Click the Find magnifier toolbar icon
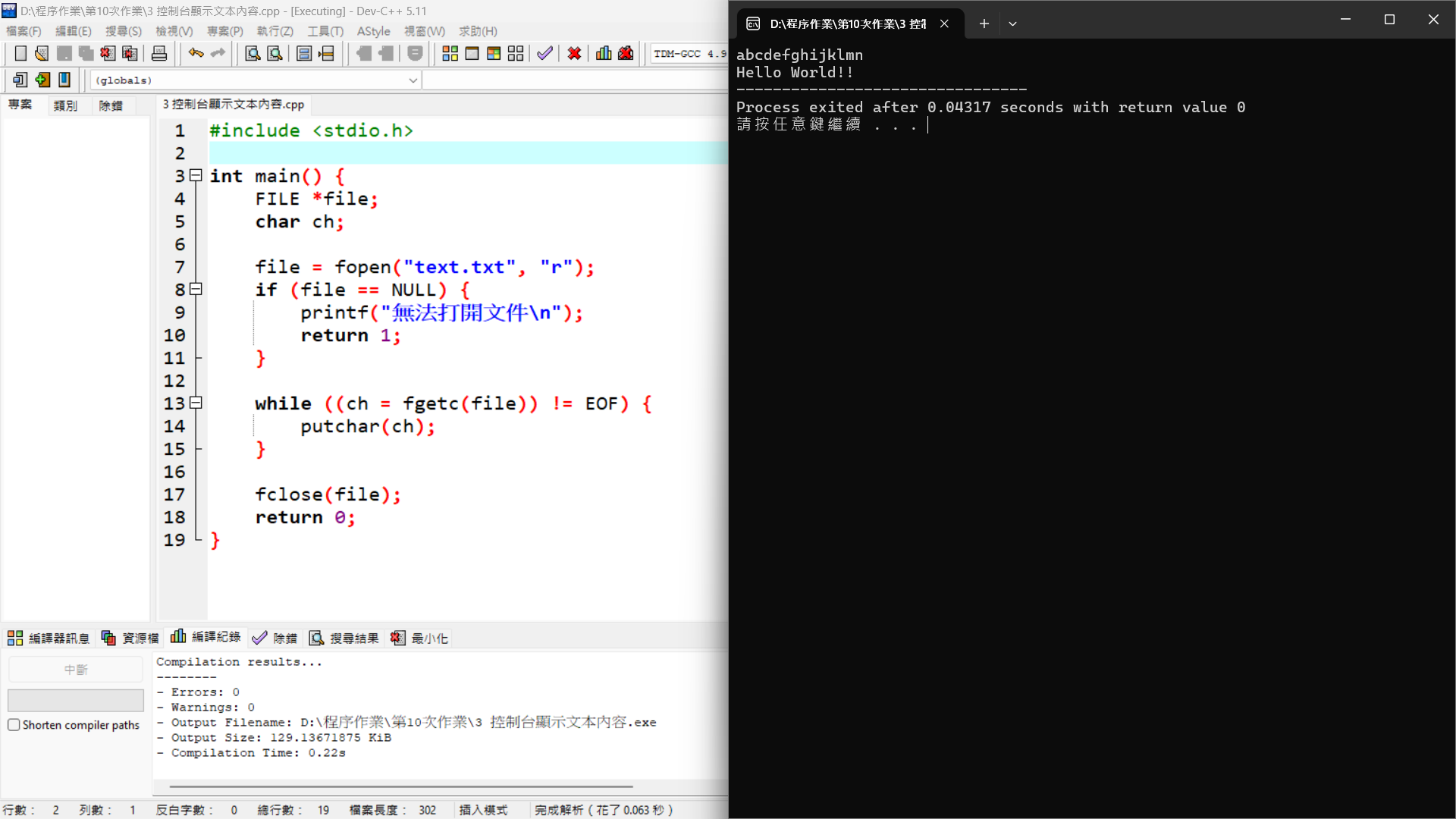1456x819 pixels. (253, 53)
